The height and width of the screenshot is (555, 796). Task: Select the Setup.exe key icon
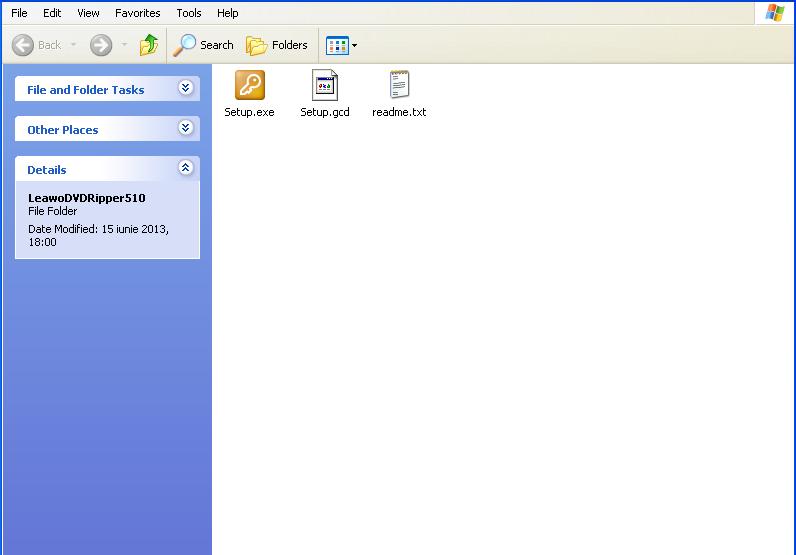[x=250, y=85]
